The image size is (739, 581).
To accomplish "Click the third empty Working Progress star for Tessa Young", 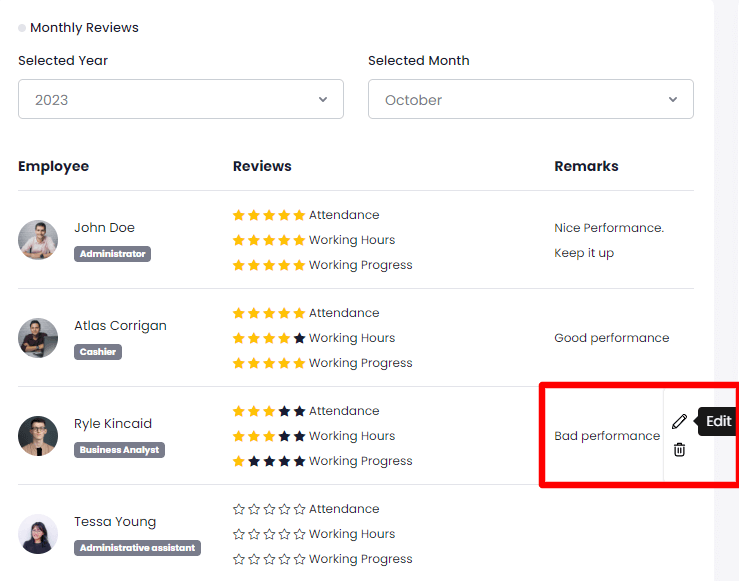I will [x=269, y=559].
